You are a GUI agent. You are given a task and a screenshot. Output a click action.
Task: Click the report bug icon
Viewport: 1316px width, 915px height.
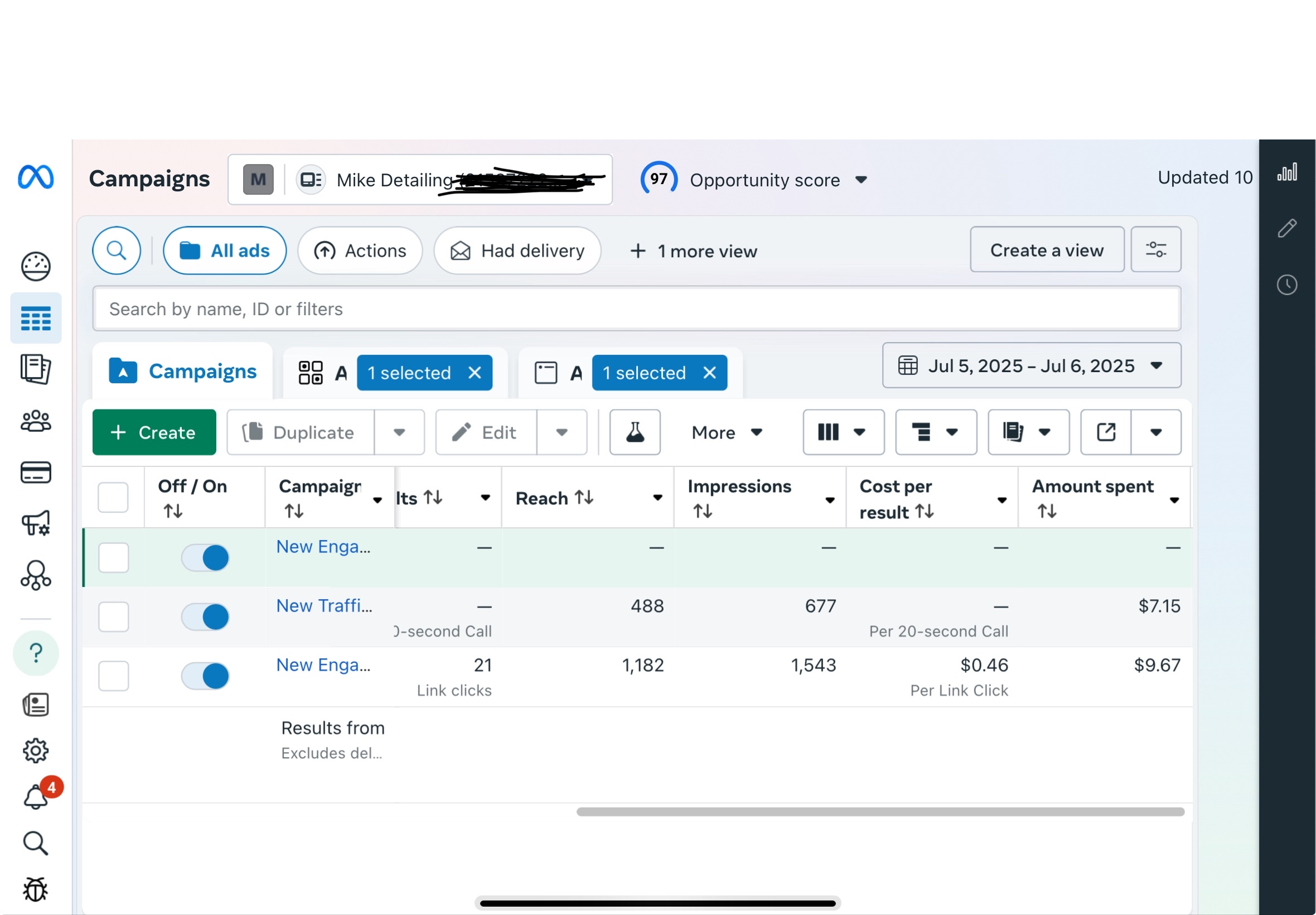36,889
